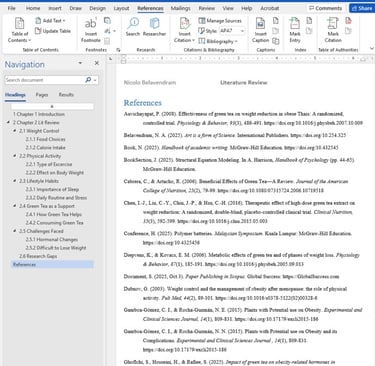The width and height of the screenshot is (375, 366).
Task: Close the Navigation pane
Action: pos(97,63)
